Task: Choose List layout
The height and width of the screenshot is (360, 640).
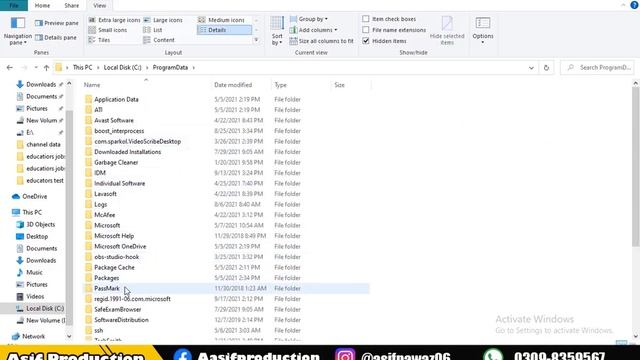Action: pos(153,30)
